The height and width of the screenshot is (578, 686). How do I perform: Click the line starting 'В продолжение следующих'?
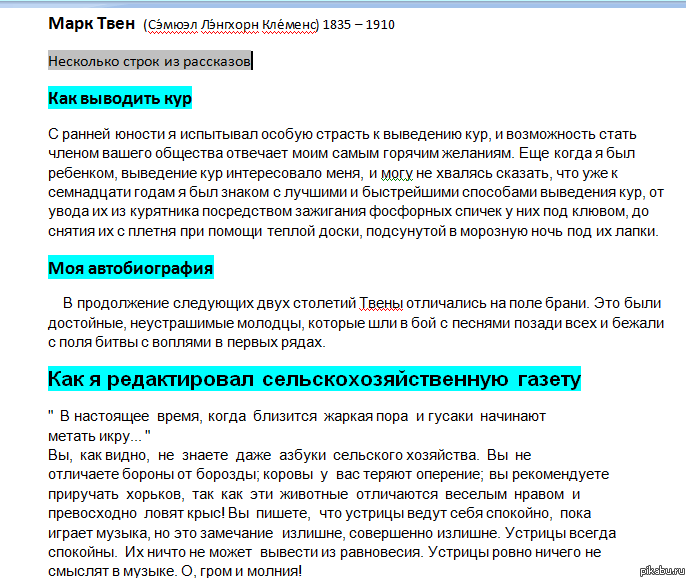click(362, 303)
